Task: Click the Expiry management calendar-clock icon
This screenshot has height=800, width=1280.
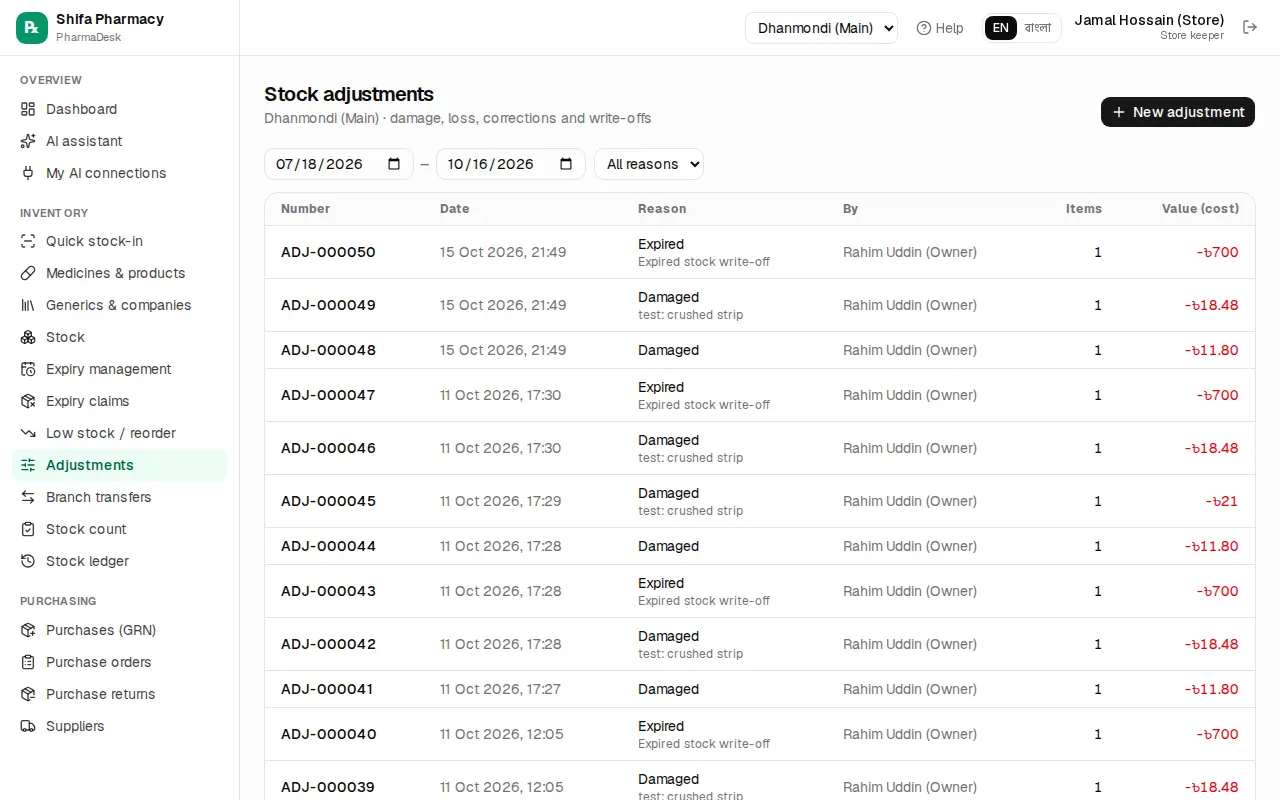Action: [28, 369]
